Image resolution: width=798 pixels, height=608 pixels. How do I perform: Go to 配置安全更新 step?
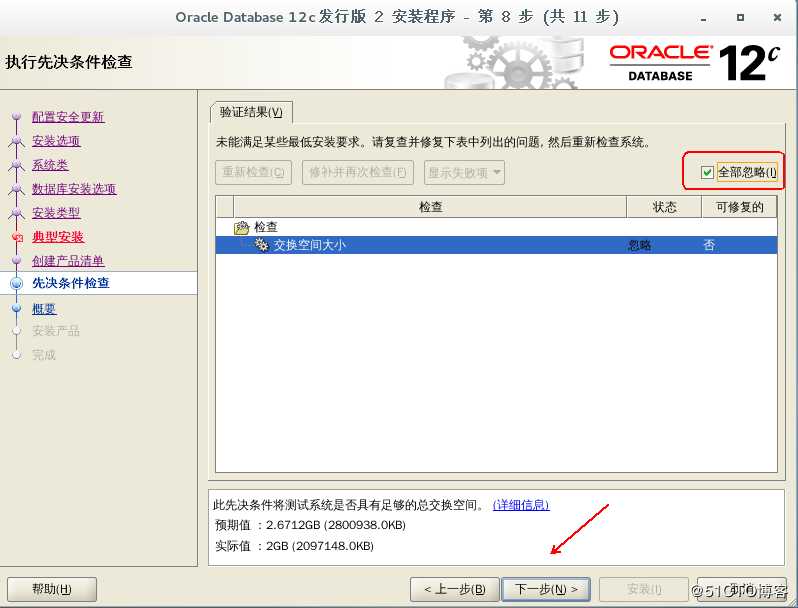point(68,117)
